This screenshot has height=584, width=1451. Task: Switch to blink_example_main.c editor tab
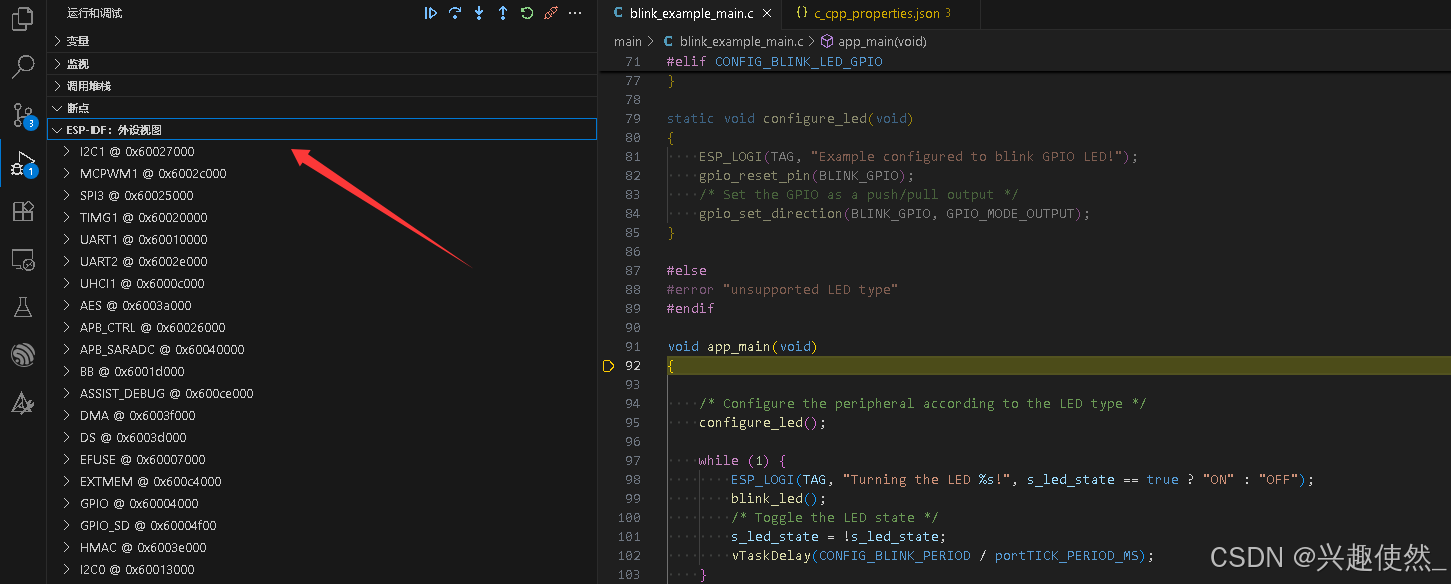click(x=690, y=13)
